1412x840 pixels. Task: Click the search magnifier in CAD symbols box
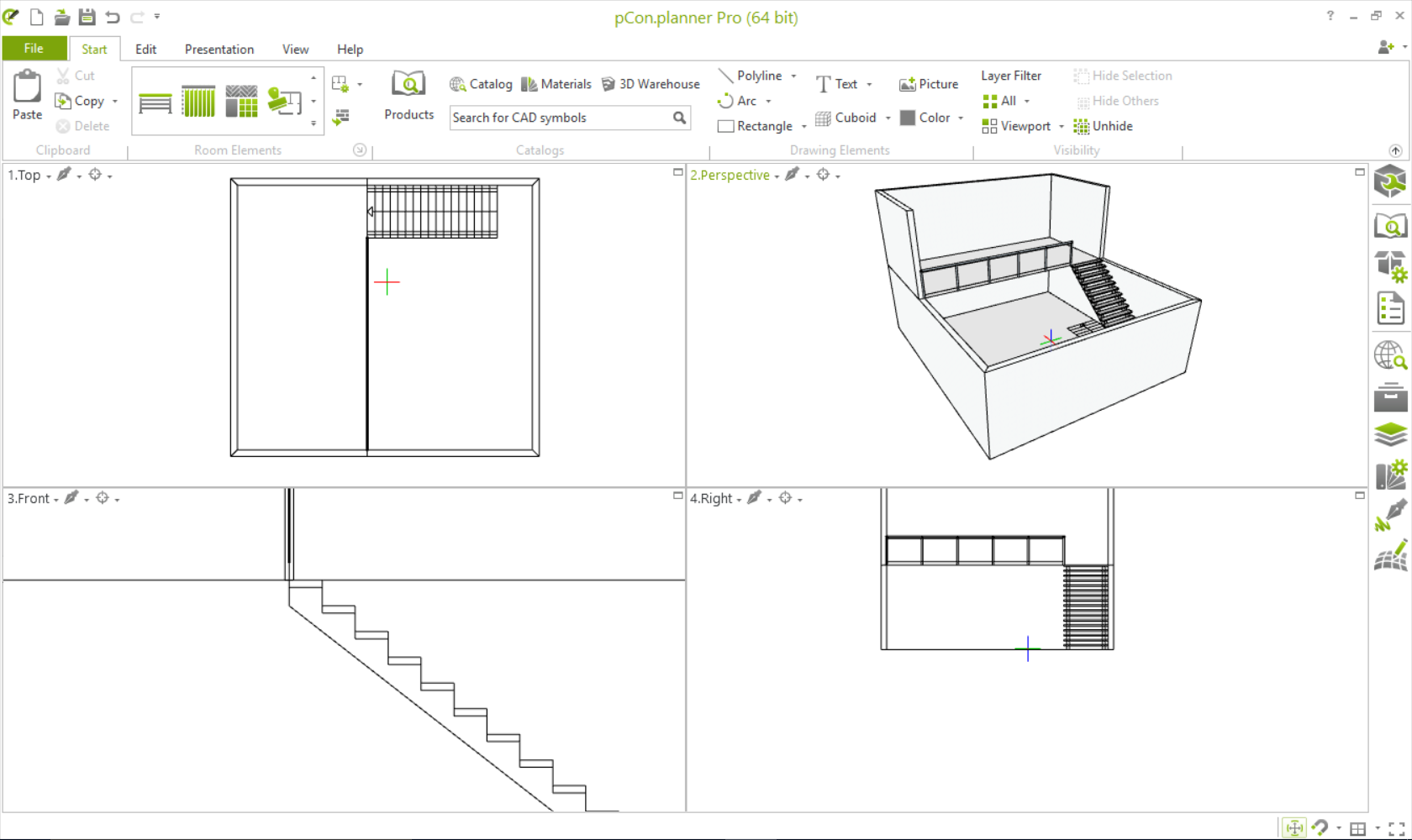pos(679,118)
